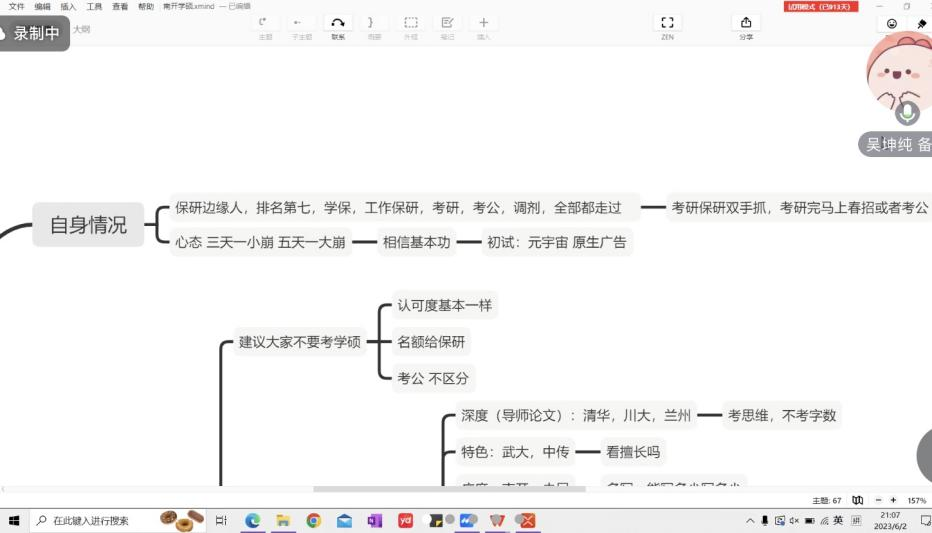This screenshot has height=533, width=932.
Task: Open Youdao app from taskbar
Action: (x=405, y=521)
